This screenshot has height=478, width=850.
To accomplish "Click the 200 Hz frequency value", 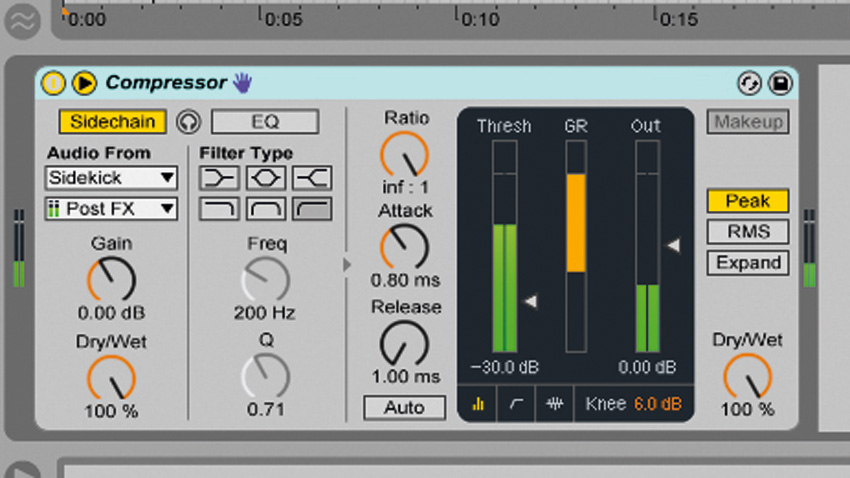I will pyautogui.click(x=265, y=313).
